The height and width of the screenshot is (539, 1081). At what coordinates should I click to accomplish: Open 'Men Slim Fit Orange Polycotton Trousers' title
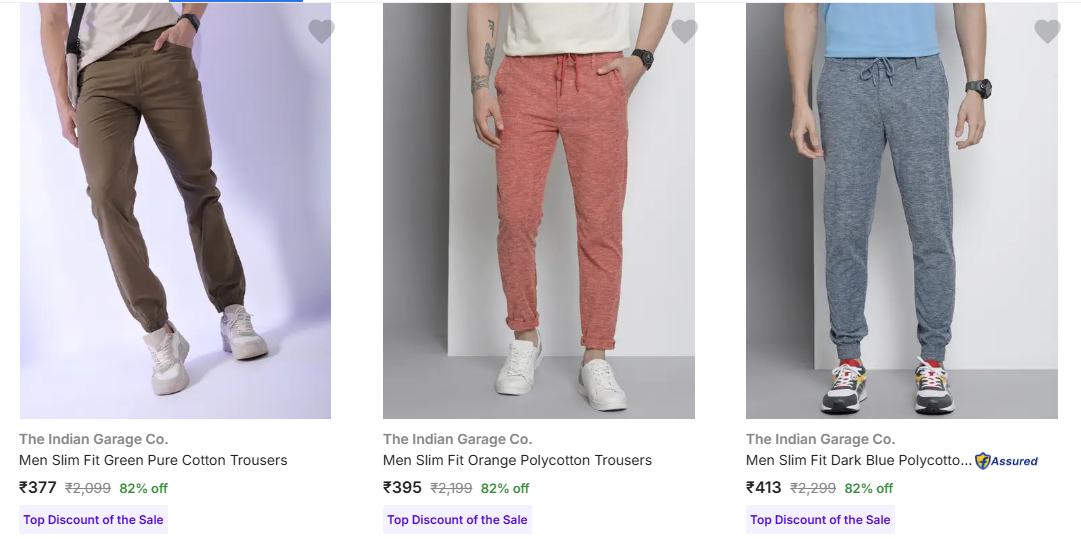click(x=517, y=461)
